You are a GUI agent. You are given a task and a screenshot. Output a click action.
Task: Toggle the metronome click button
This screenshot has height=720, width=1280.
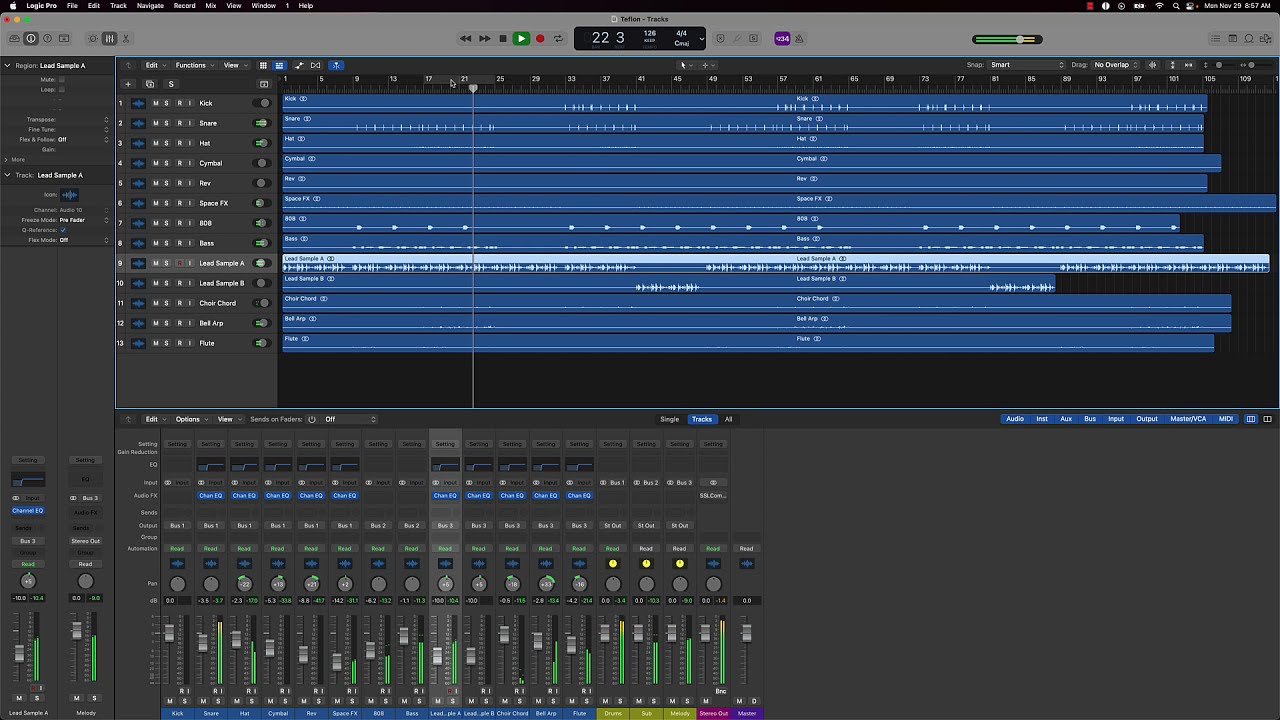(799, 39)
